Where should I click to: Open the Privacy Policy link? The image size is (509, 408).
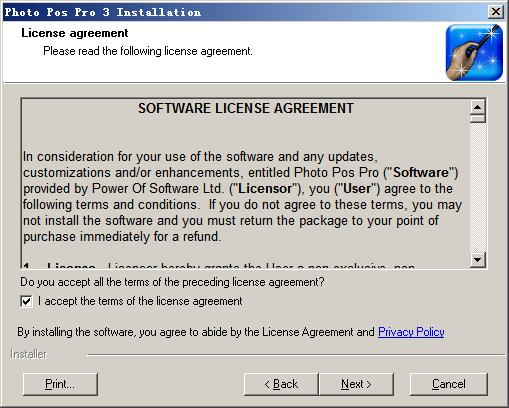tap(411, 332)
